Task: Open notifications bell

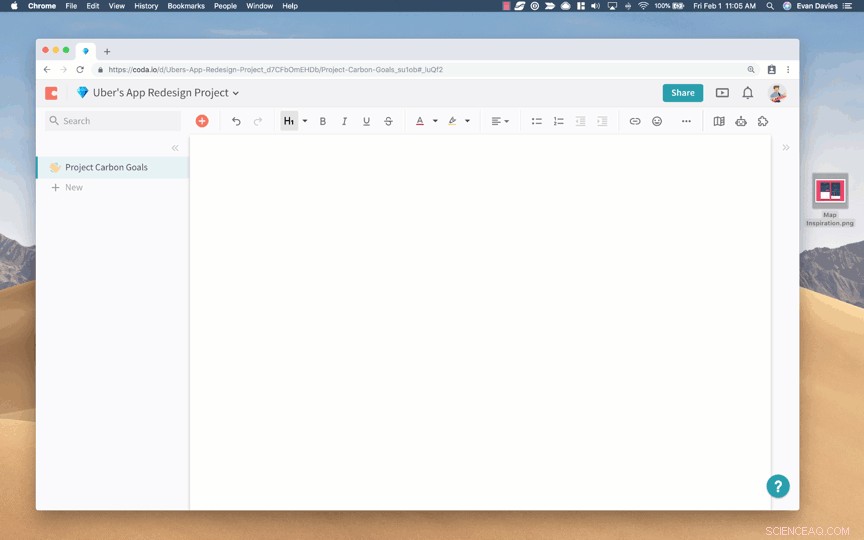Action: [x=748, y=93]
